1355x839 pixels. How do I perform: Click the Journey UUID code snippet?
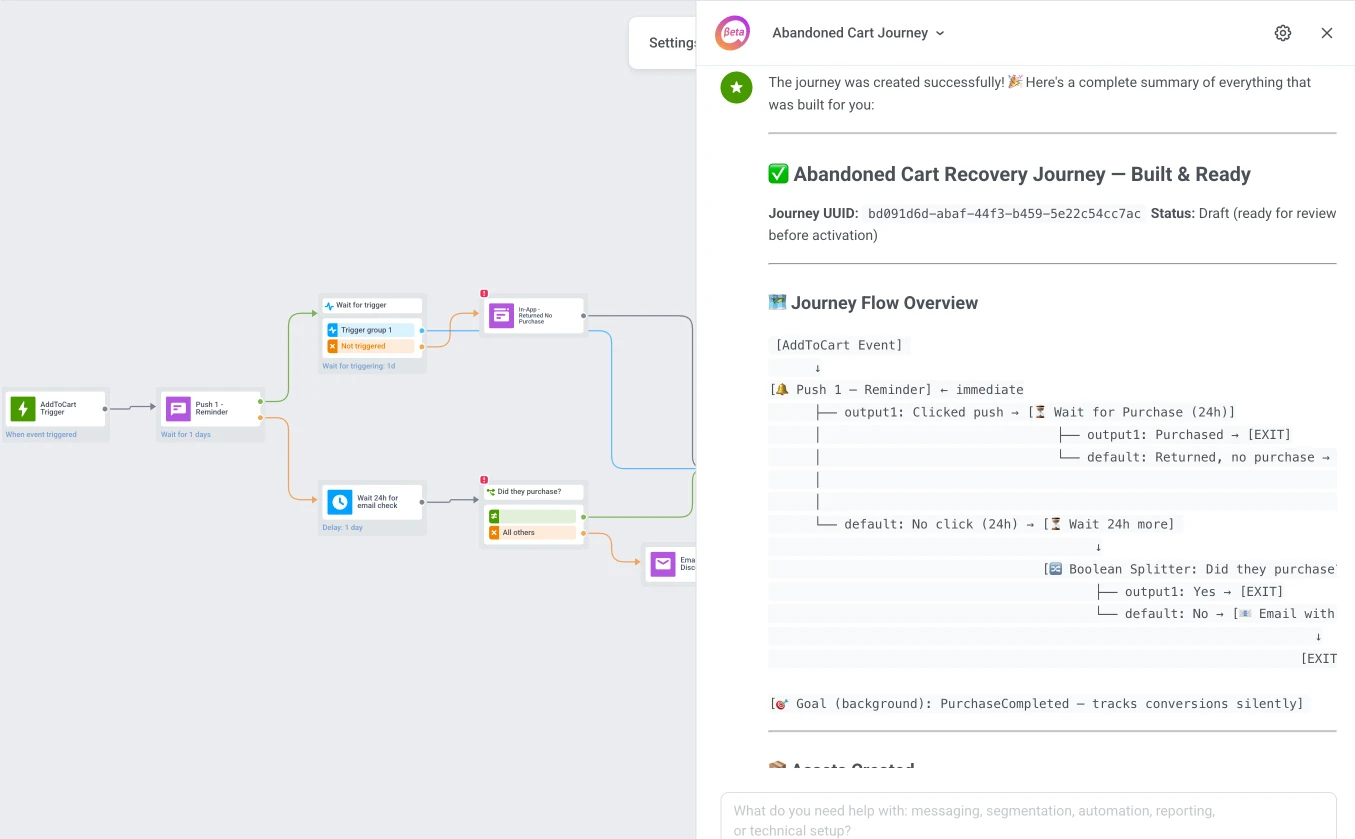pyautogui.click(x=1003, y=213)
